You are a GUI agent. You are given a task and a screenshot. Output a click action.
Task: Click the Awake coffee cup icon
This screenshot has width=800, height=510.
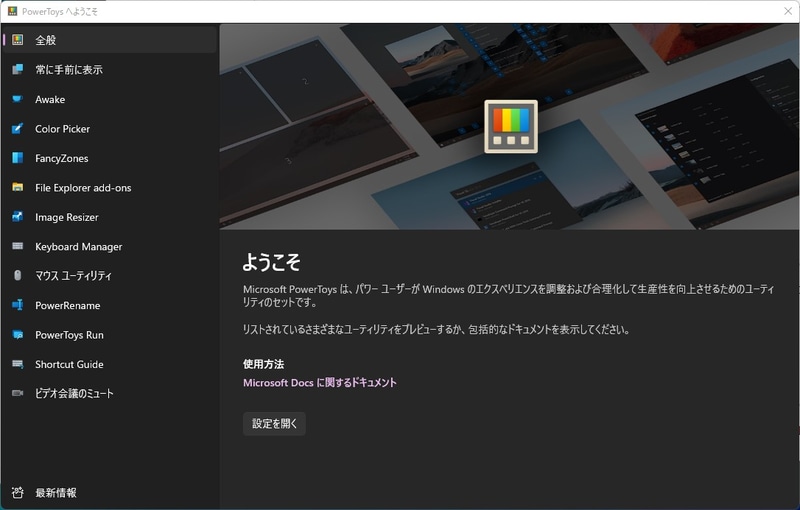18,99
